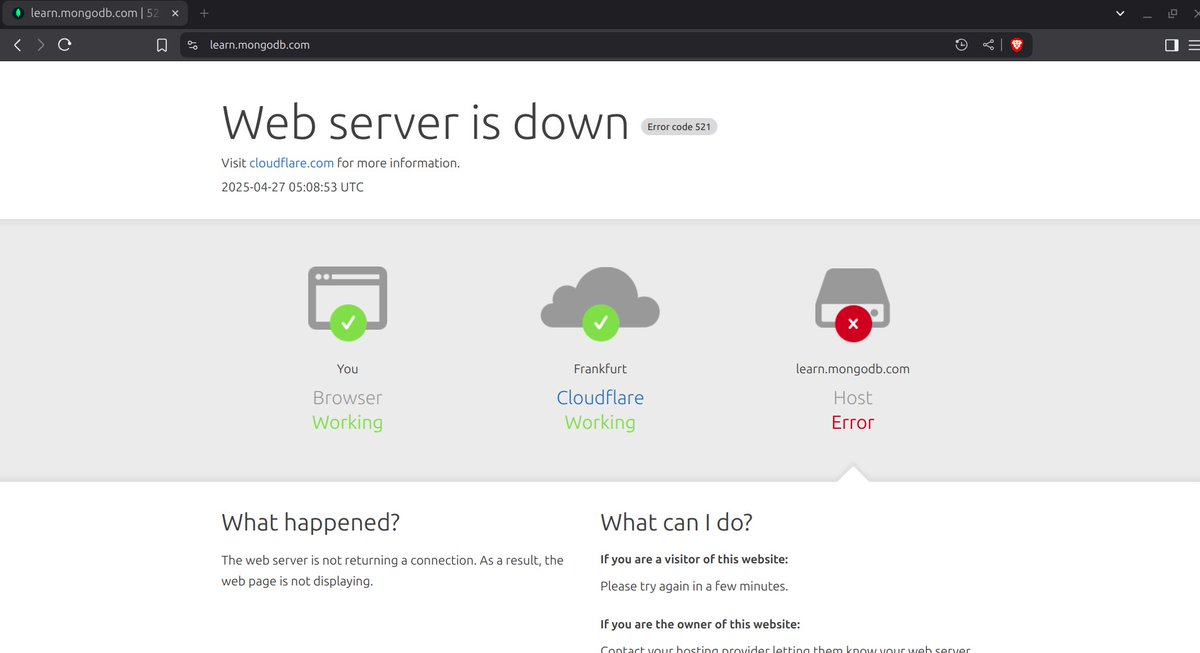
Task: Click the red error icon on Host
Action: (853, 323)
